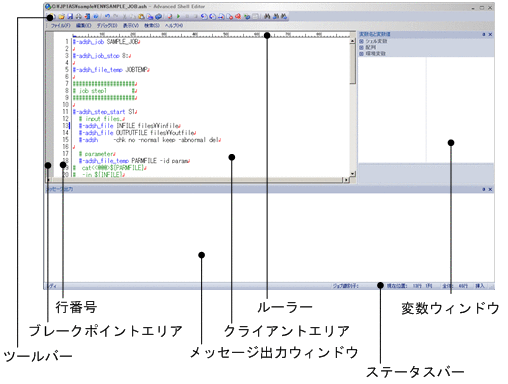Click the editor vertical scrollbar up arrow
The image size is (508, 384).
click(353, 41)
